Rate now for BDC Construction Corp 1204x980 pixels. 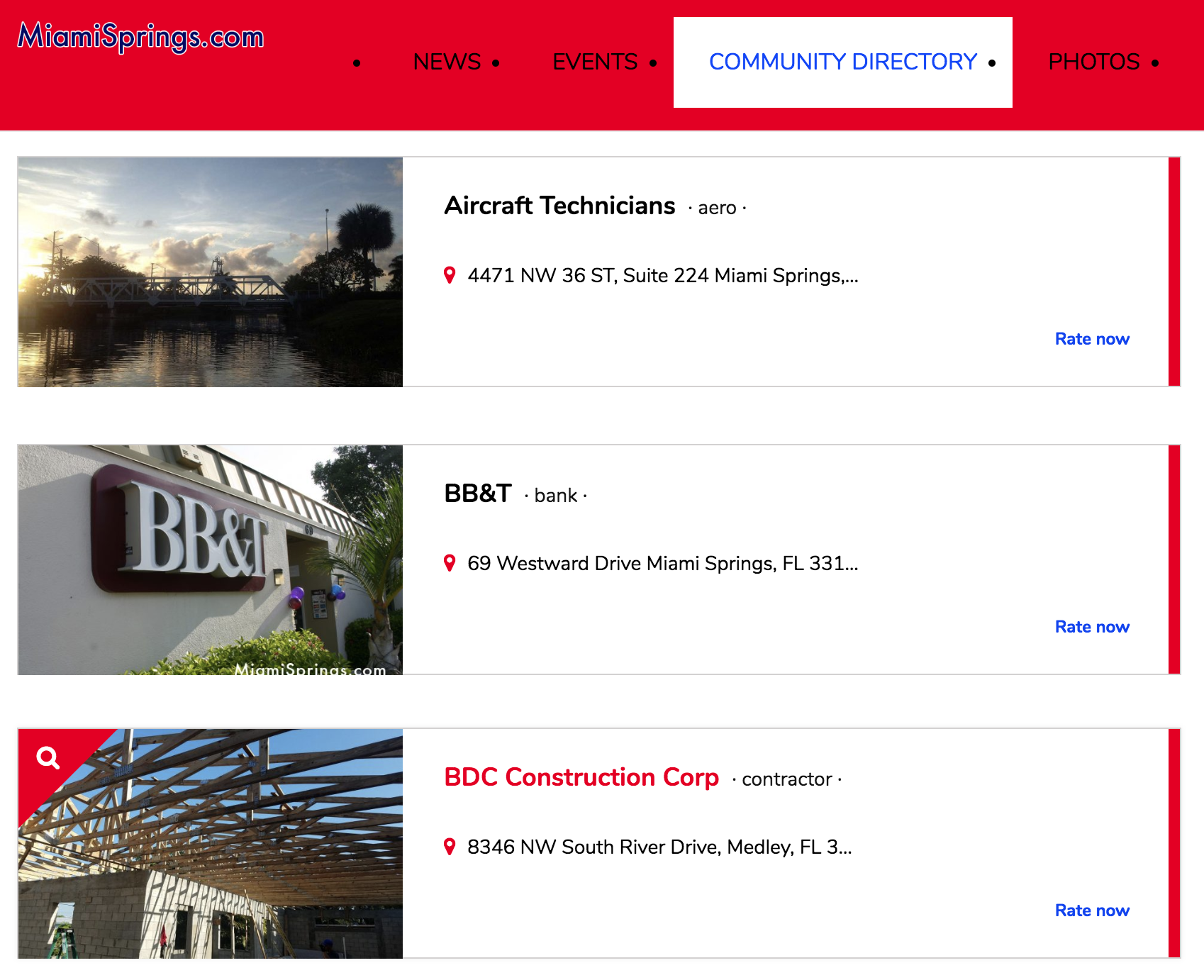(1092, 911)
